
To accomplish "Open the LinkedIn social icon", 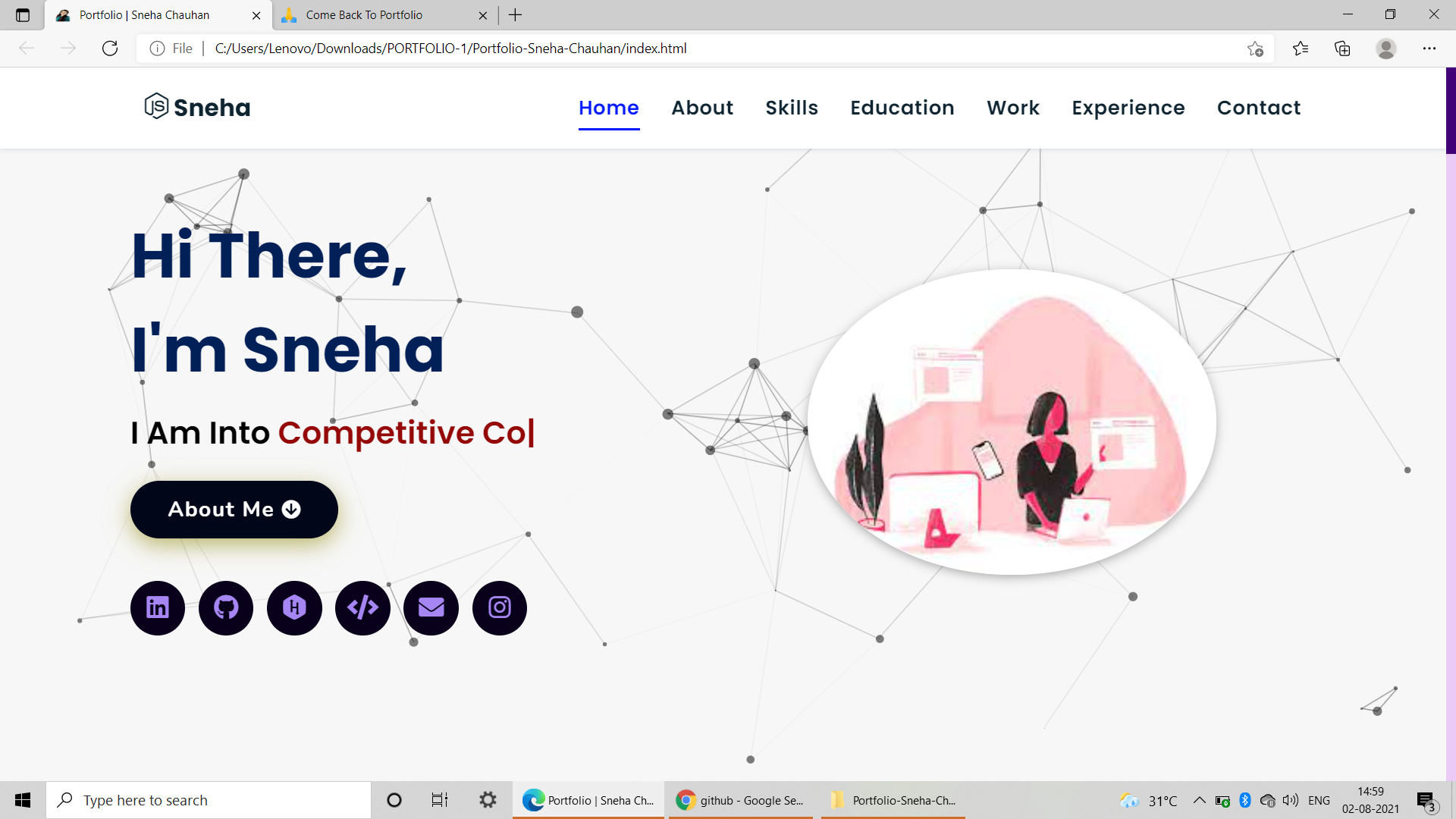I will pyautogui.click(x=158, y=608).
